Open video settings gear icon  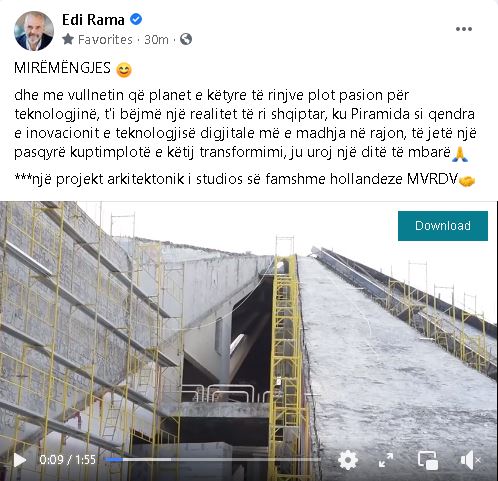click(x=348, y=460)
